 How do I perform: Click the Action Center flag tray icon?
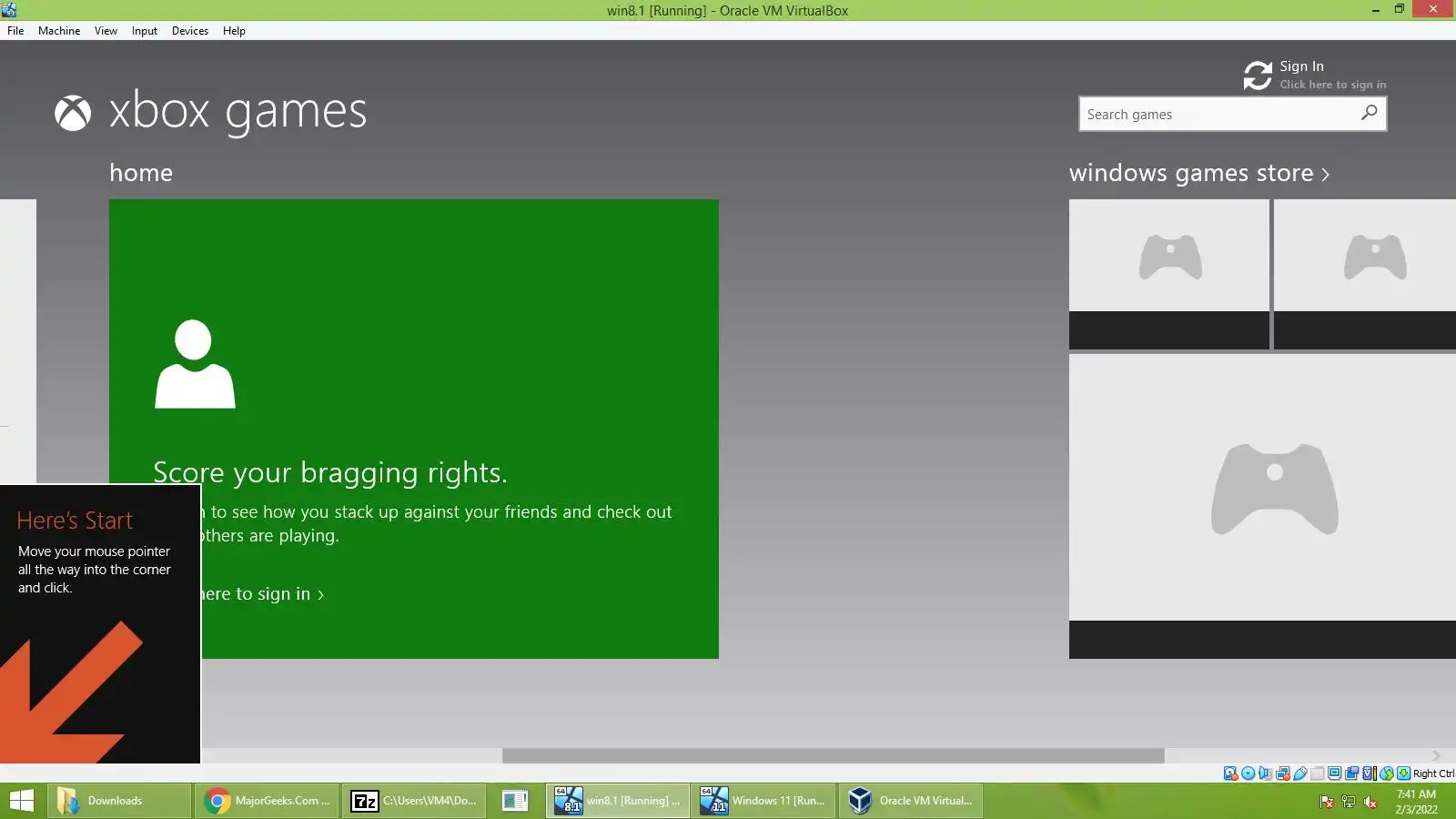(x=1326, y=802)
